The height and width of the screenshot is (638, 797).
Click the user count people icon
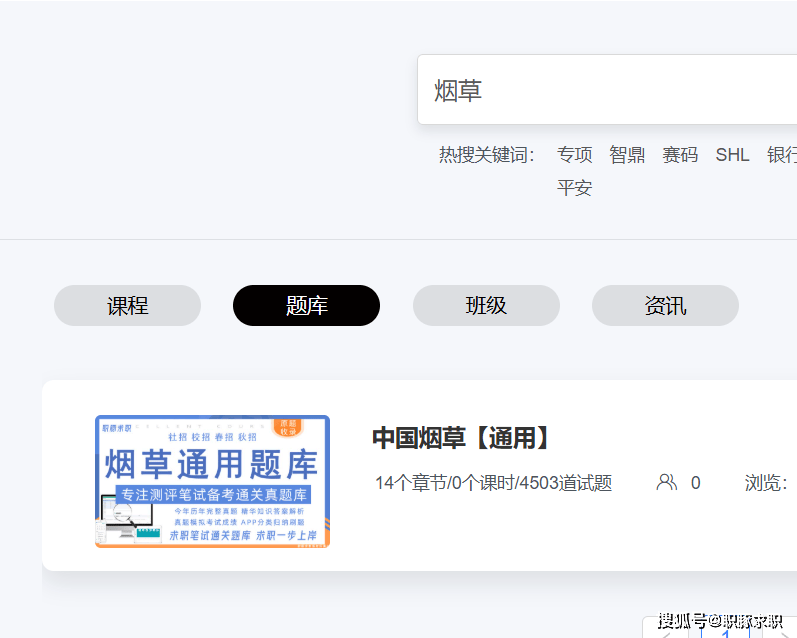[x=666, y=482]
